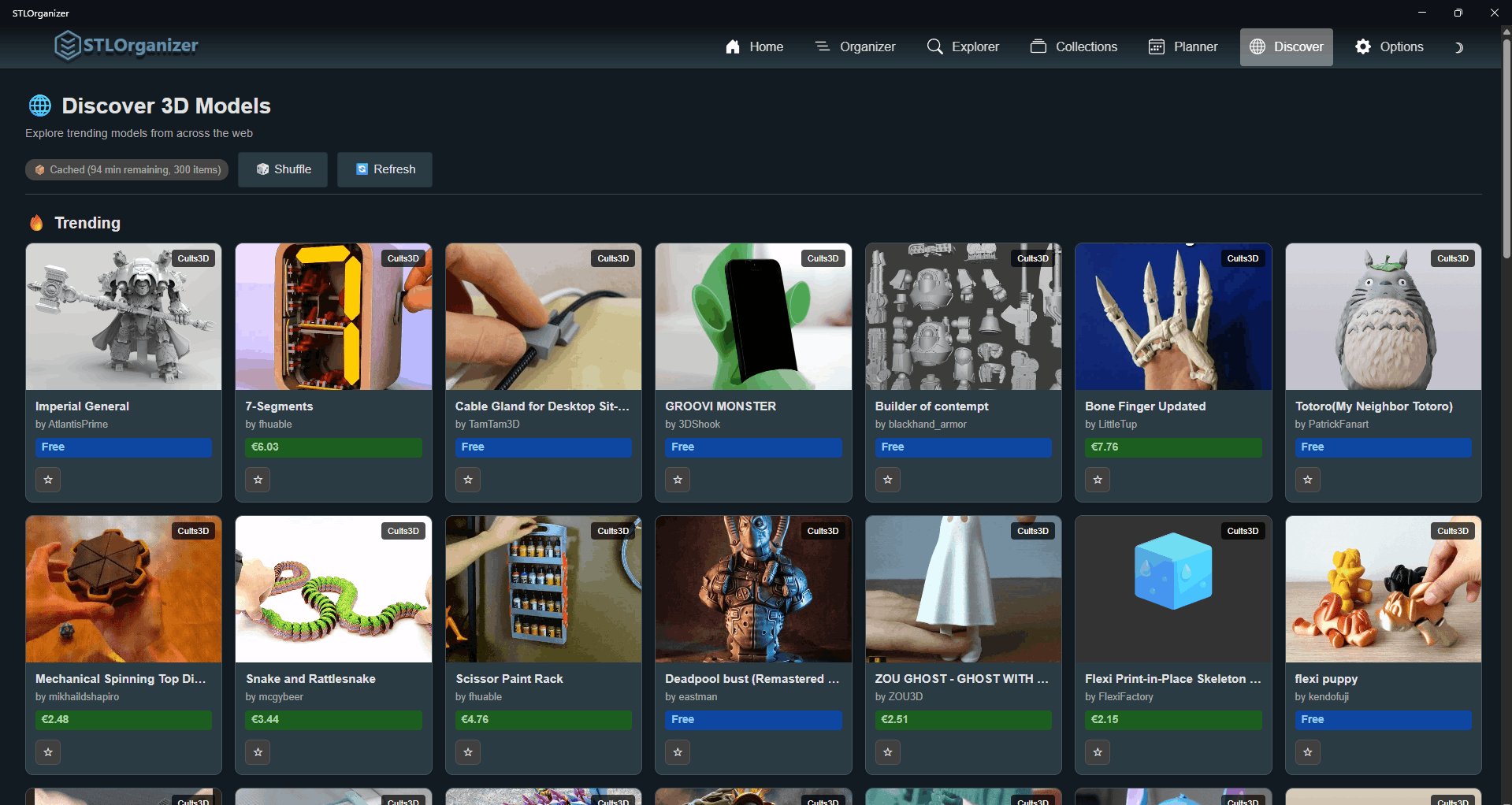This screenshot has width=1512, height=805.
Task: Click the Free price label on GROOVI MONSTER
Action: pyautogui.click(x=752, y=447)
